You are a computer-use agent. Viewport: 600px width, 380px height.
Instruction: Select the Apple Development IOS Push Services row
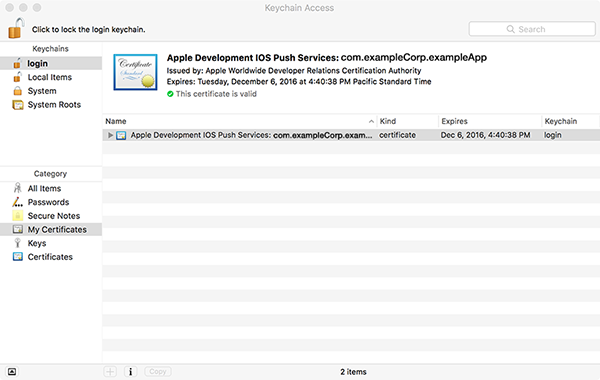click(x=351, y=135)
